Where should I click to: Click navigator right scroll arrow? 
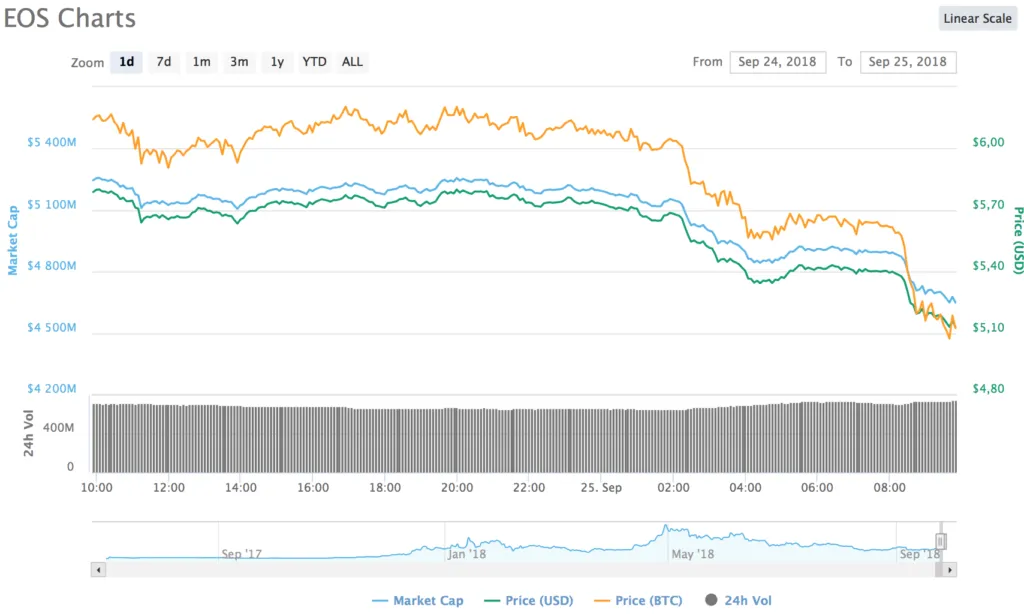pyautogui.click(x=950, y=570)
